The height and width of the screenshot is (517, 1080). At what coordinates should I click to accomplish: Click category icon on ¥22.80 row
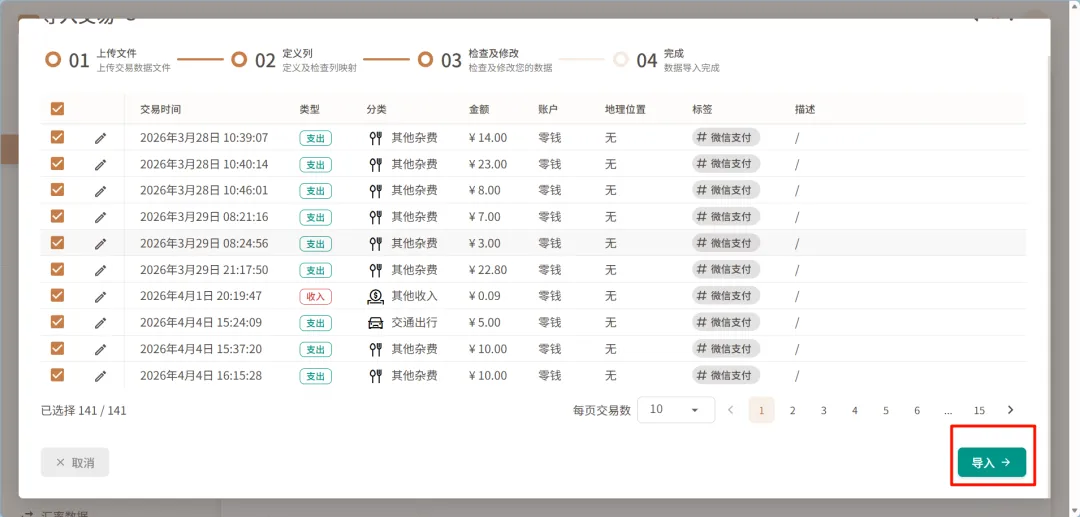click(x=375, y=270)
